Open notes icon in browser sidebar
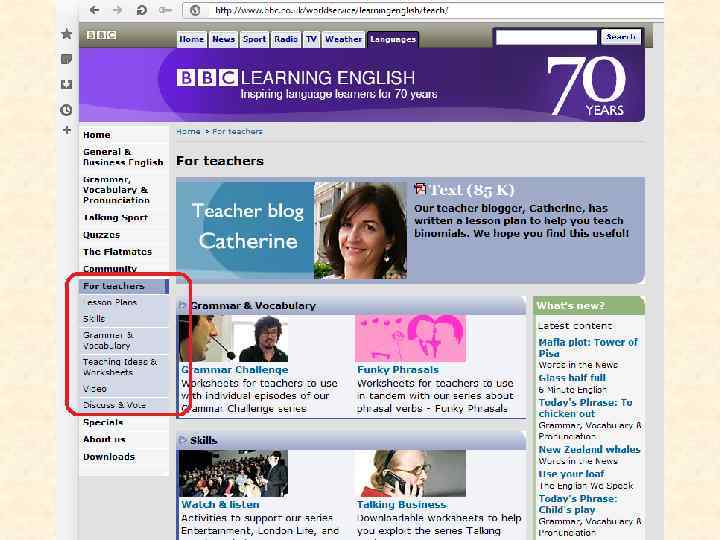The height and width of the screenshot is (540, 720). pyautogui.click(x=67, y=59)
